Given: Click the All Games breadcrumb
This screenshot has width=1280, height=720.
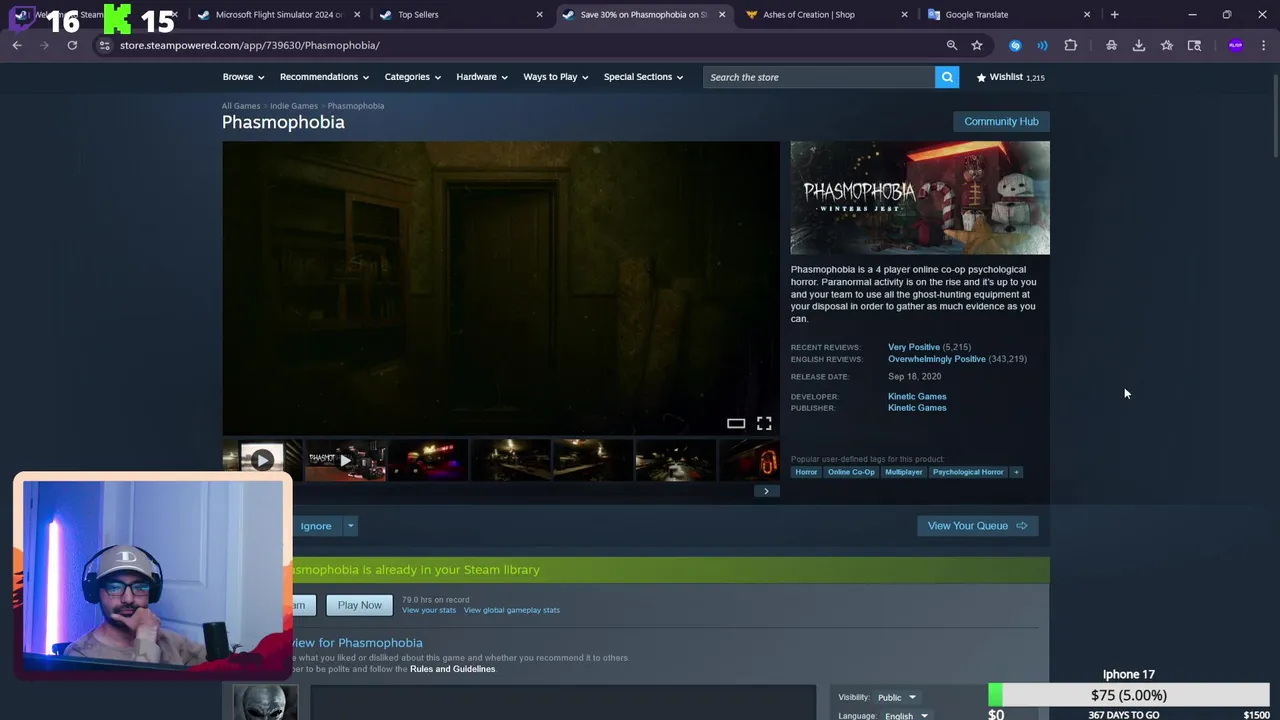Looking at the screenshot, I should pos(241,106).
